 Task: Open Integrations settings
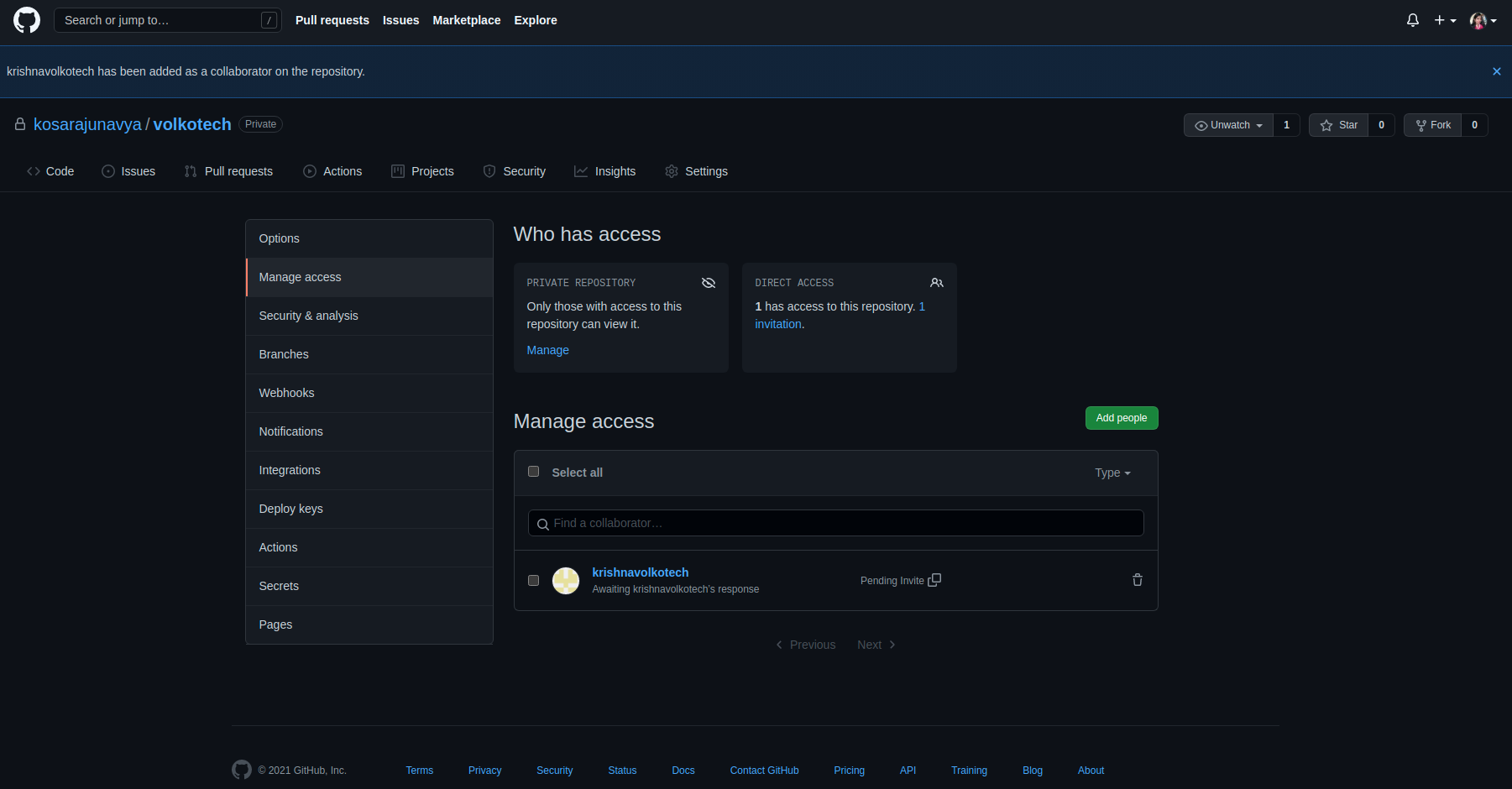[x=369, y=470]
